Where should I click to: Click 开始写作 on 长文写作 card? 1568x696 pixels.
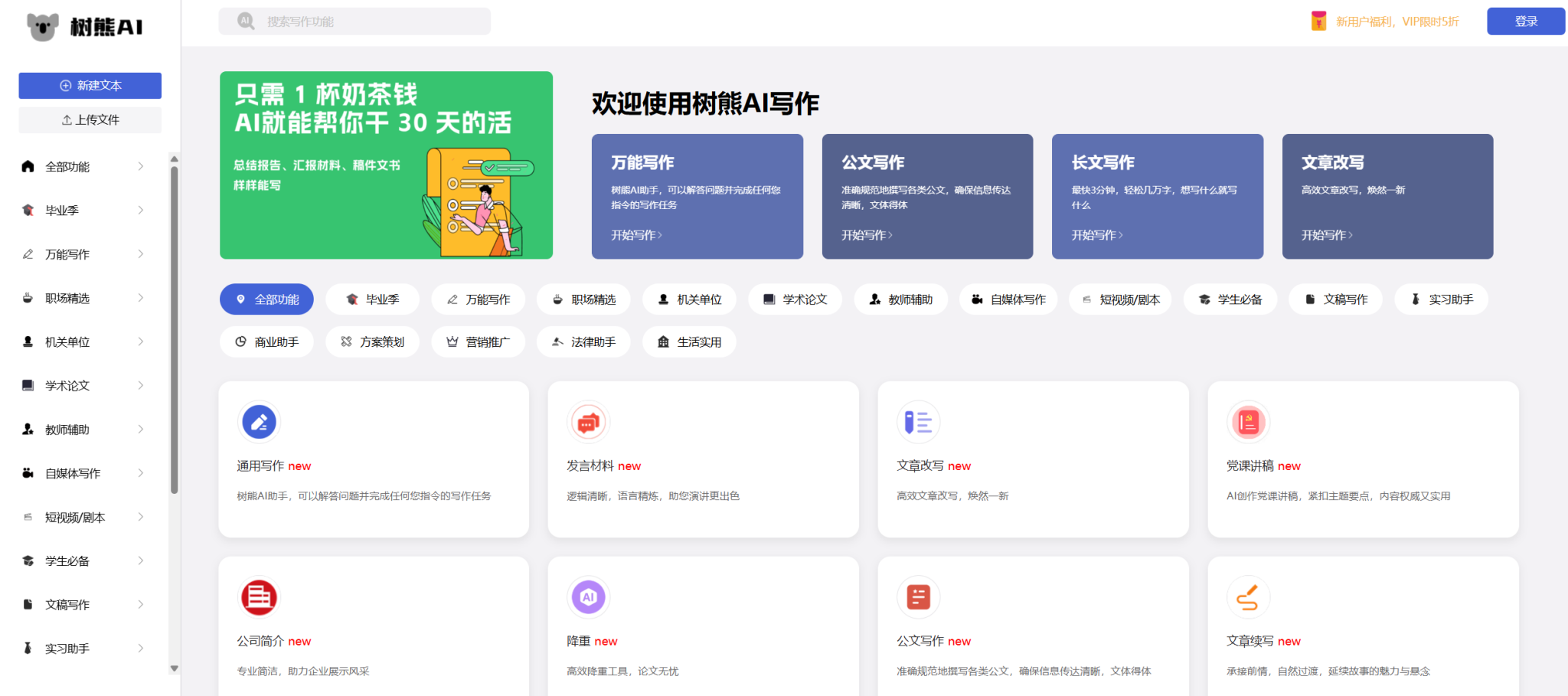(x=1097, y=235)
